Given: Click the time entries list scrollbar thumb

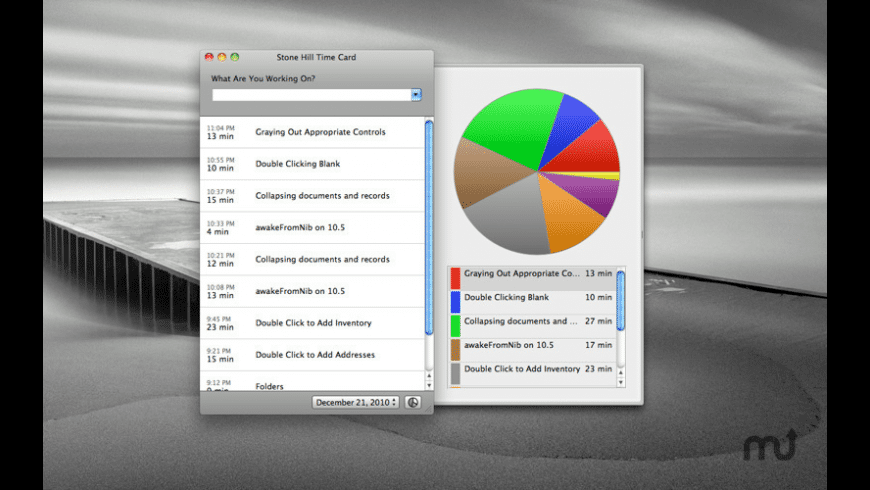Looking at the screenshot, I should click(x=429, y=228).
